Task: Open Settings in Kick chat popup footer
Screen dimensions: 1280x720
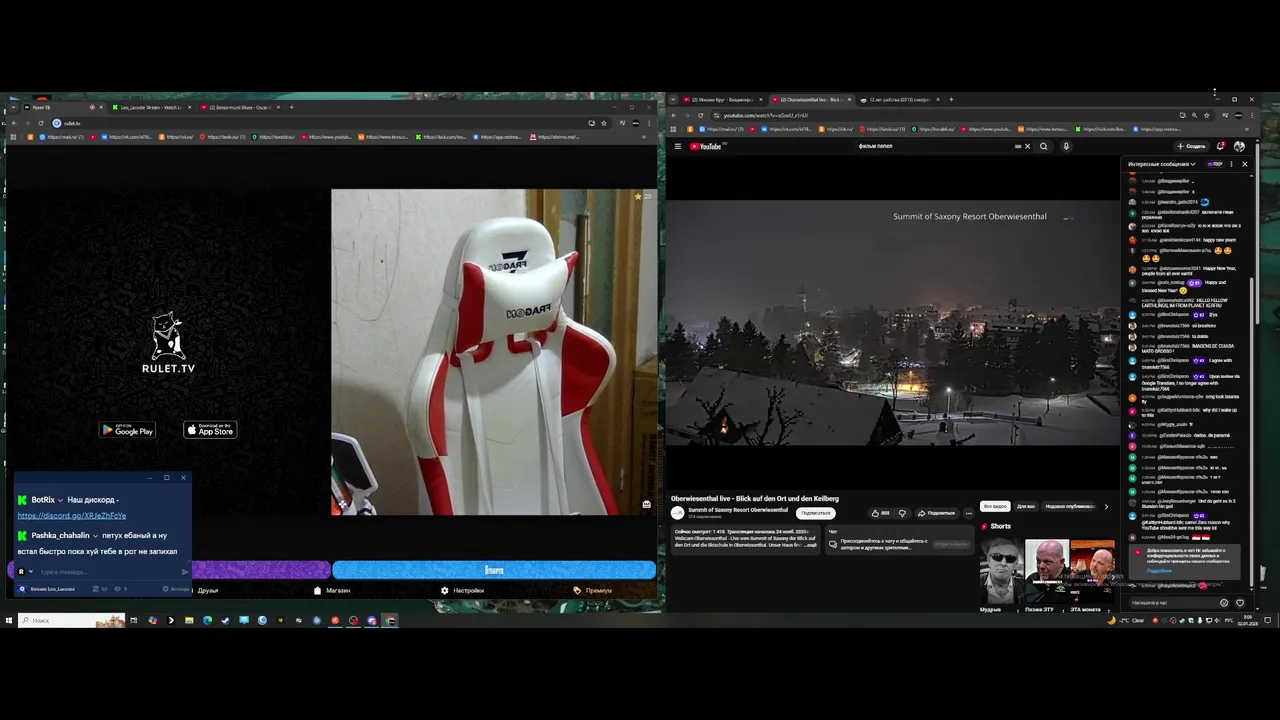Action: 178,589
